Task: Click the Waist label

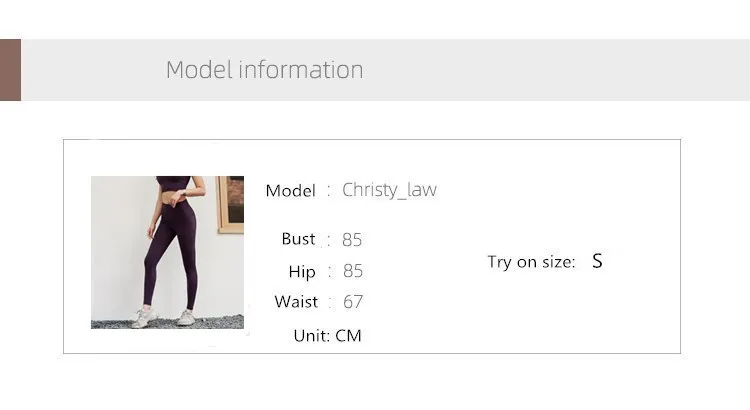Action: (296, 302)
